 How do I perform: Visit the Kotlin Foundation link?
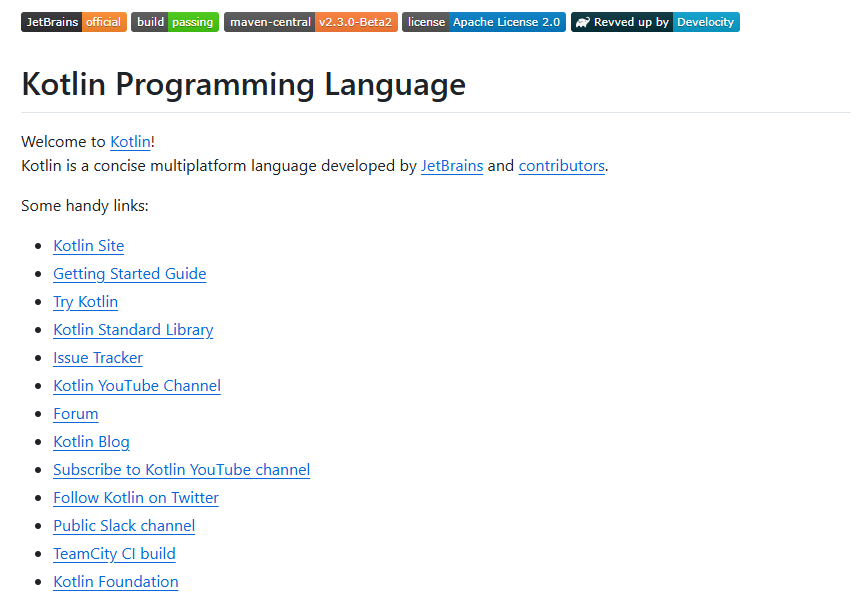(116, 582)
